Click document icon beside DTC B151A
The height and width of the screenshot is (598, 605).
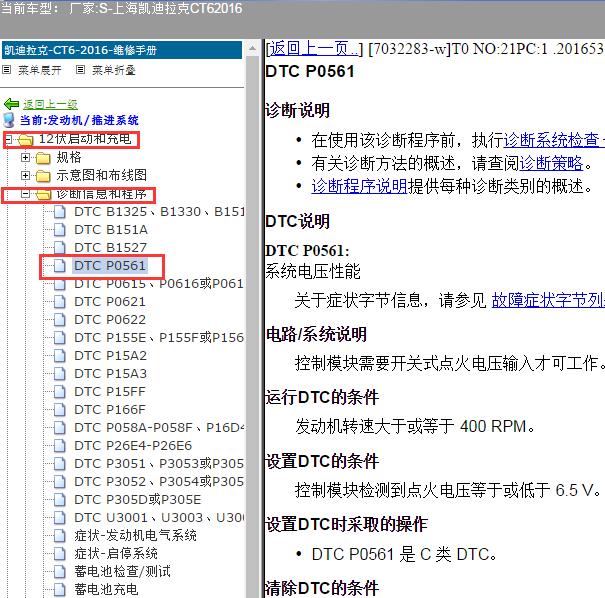(x=59, y=230)
